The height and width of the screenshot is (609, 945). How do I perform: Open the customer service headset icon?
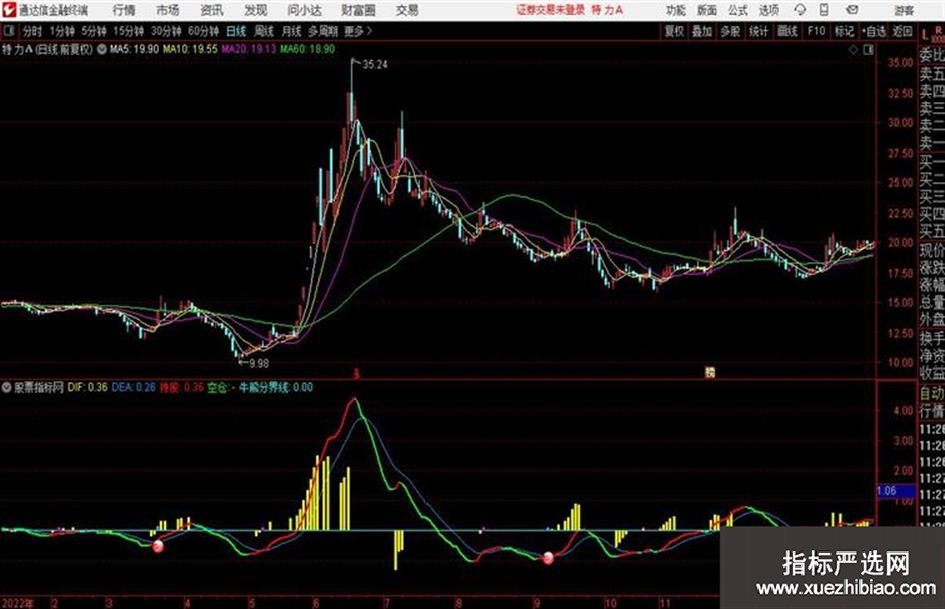click(800, 10)
